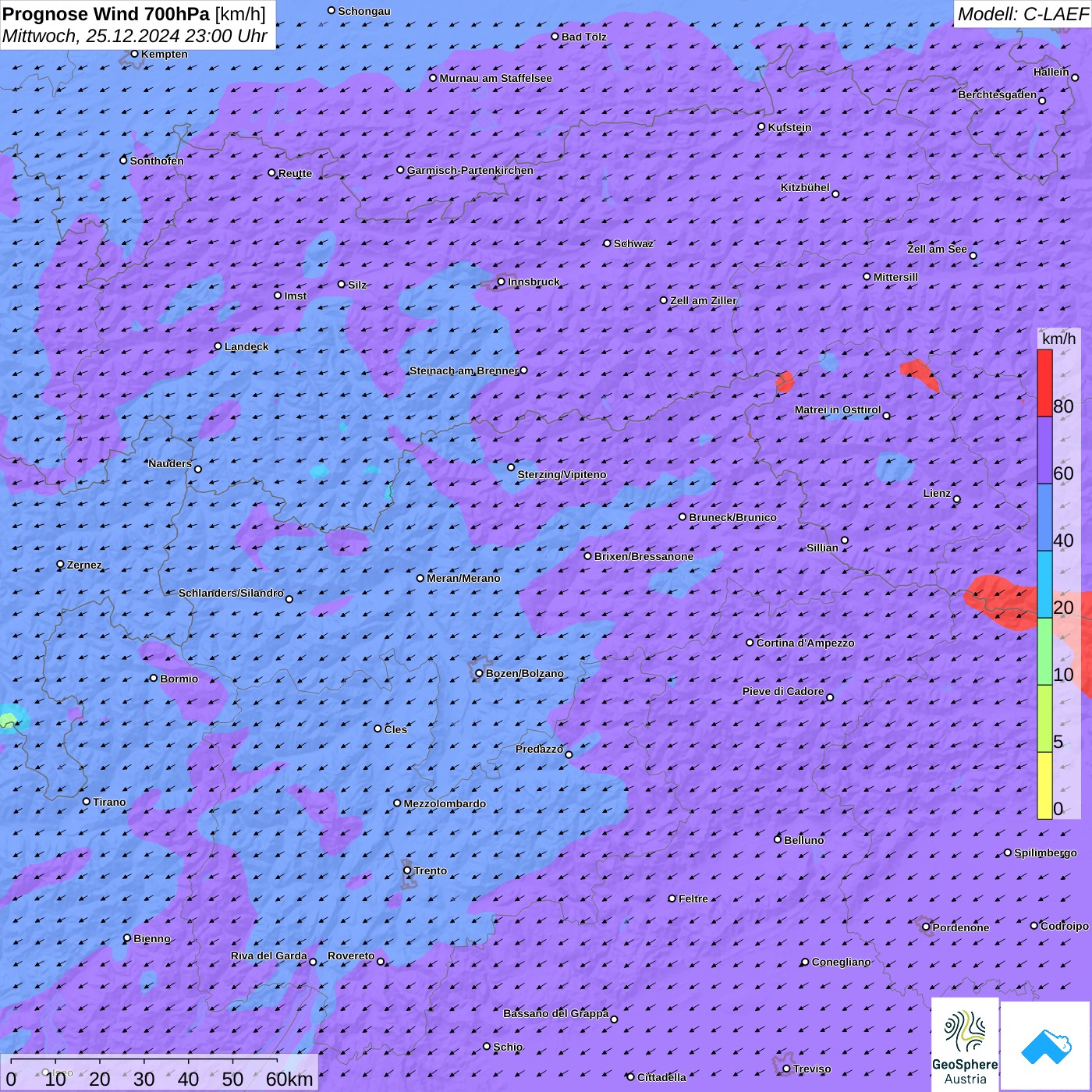The width and height of the screenshot is (1092, 1092).
Task: Click the Zernez city marker
Action: tap(60, 564)
